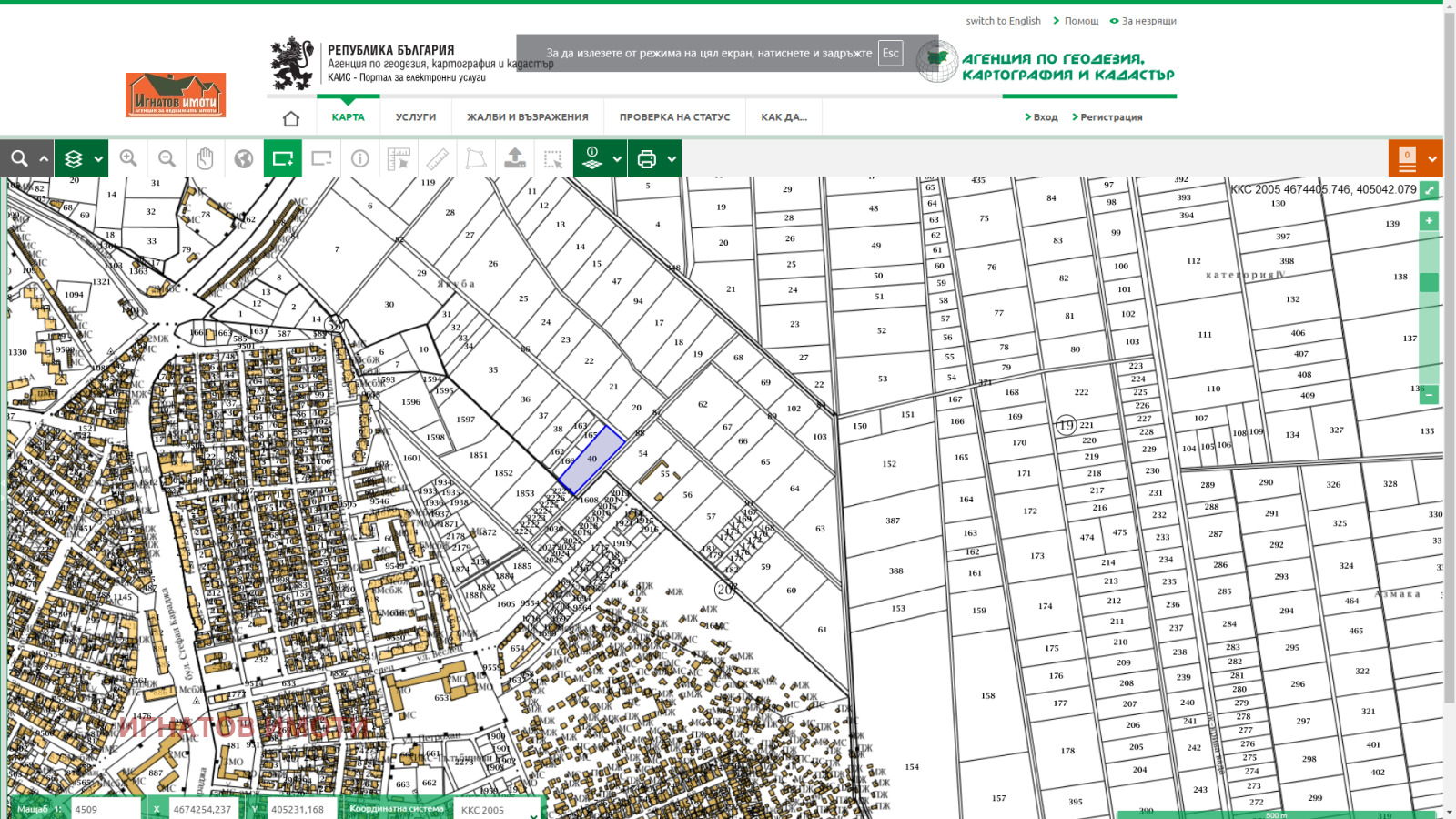Click the map zoom slider handle
Image resolution: width=1456 pixels, height=819 pixels.
1429,283
